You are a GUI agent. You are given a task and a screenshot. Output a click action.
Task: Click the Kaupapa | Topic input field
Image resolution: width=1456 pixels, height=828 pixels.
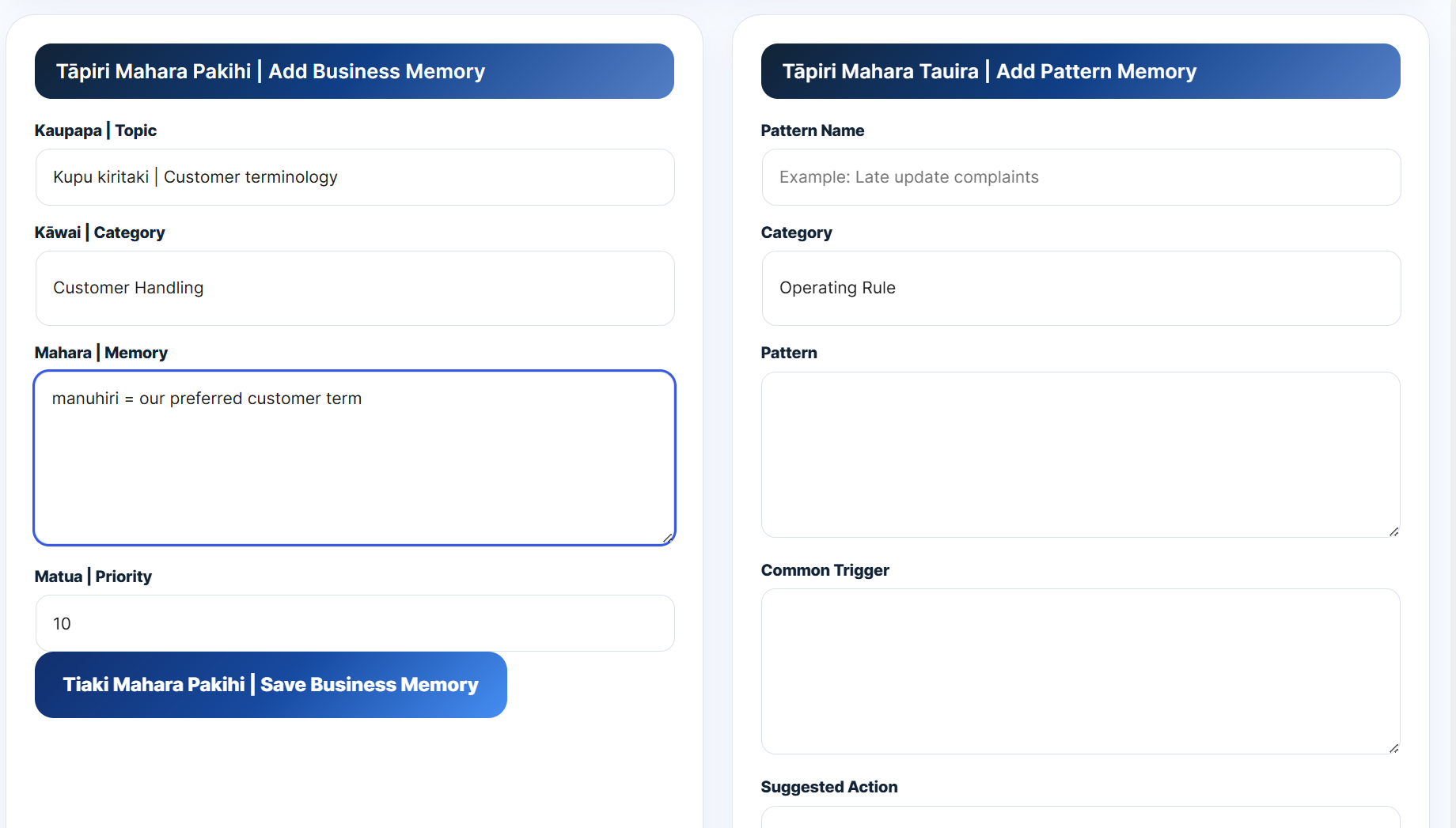pos(355,177)
